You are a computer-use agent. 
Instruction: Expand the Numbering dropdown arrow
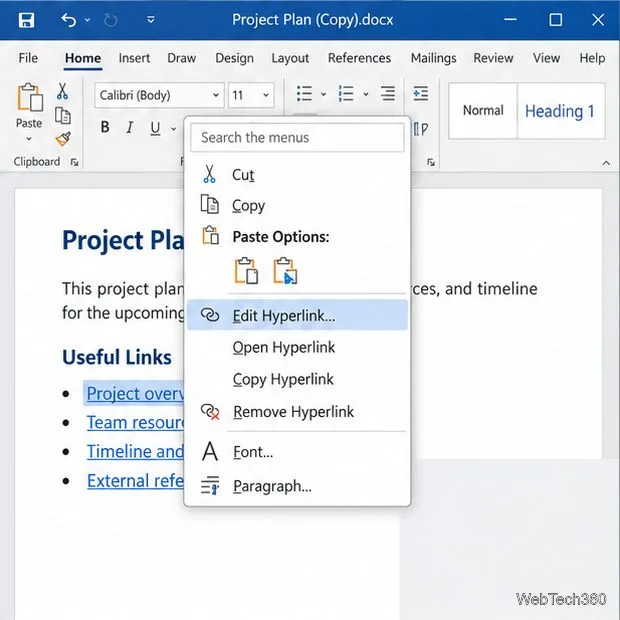[366, 94]
